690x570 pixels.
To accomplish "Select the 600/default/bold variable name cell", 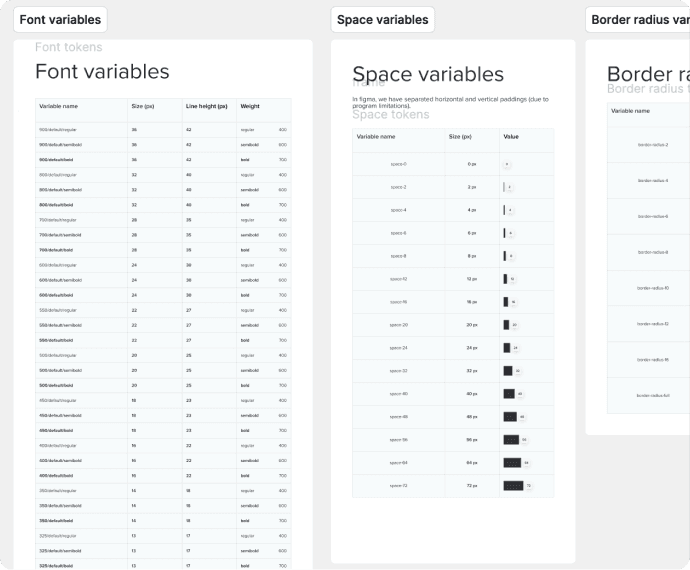I will (x=58, y=295).
